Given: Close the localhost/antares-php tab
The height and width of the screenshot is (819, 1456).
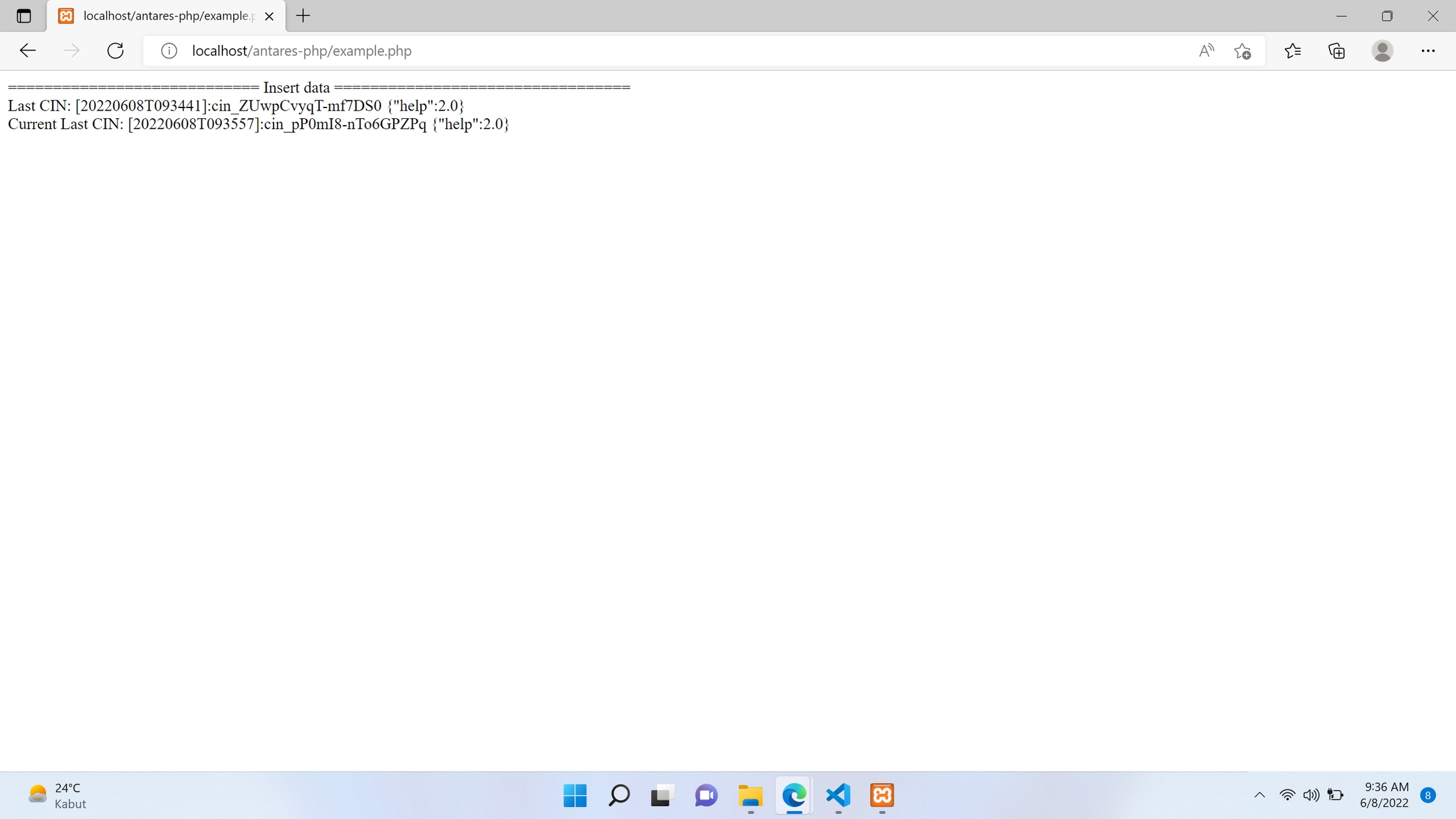Looking at the screenshot, I should click(269, 16).
